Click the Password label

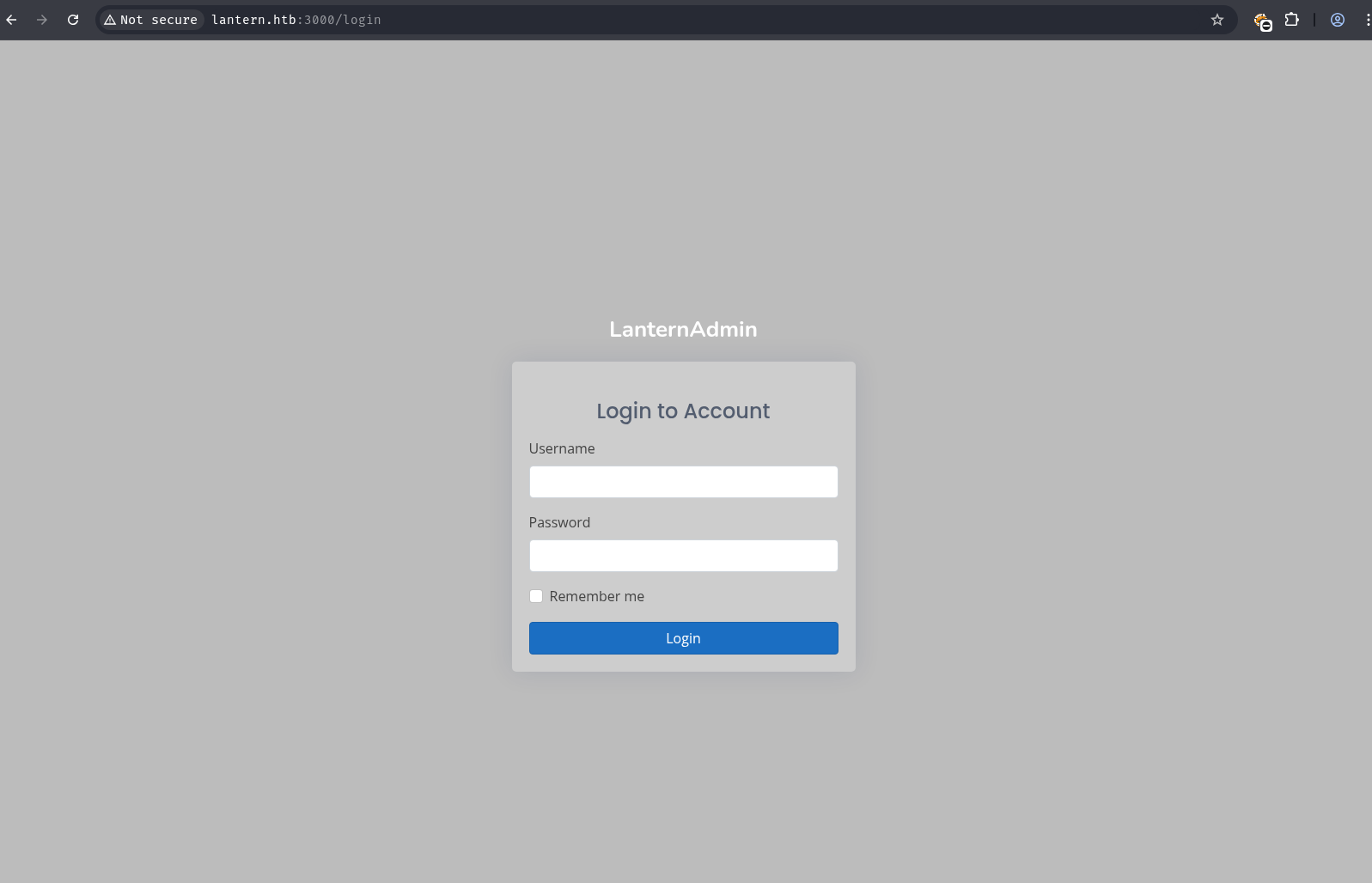pyautogui.click(x=559, y=522)
